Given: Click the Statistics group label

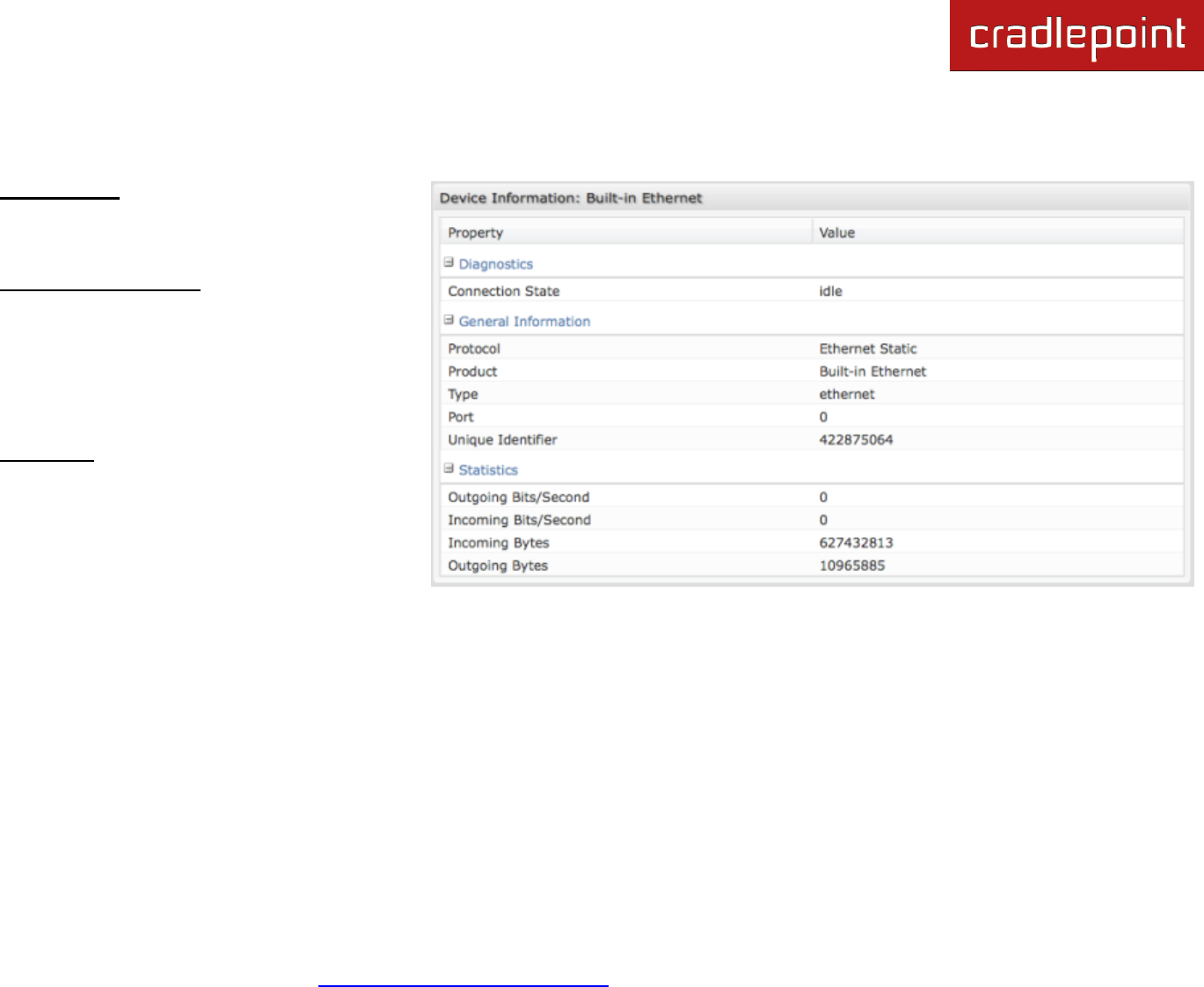Looking at the screenshot, I should (x=488, y=470).
